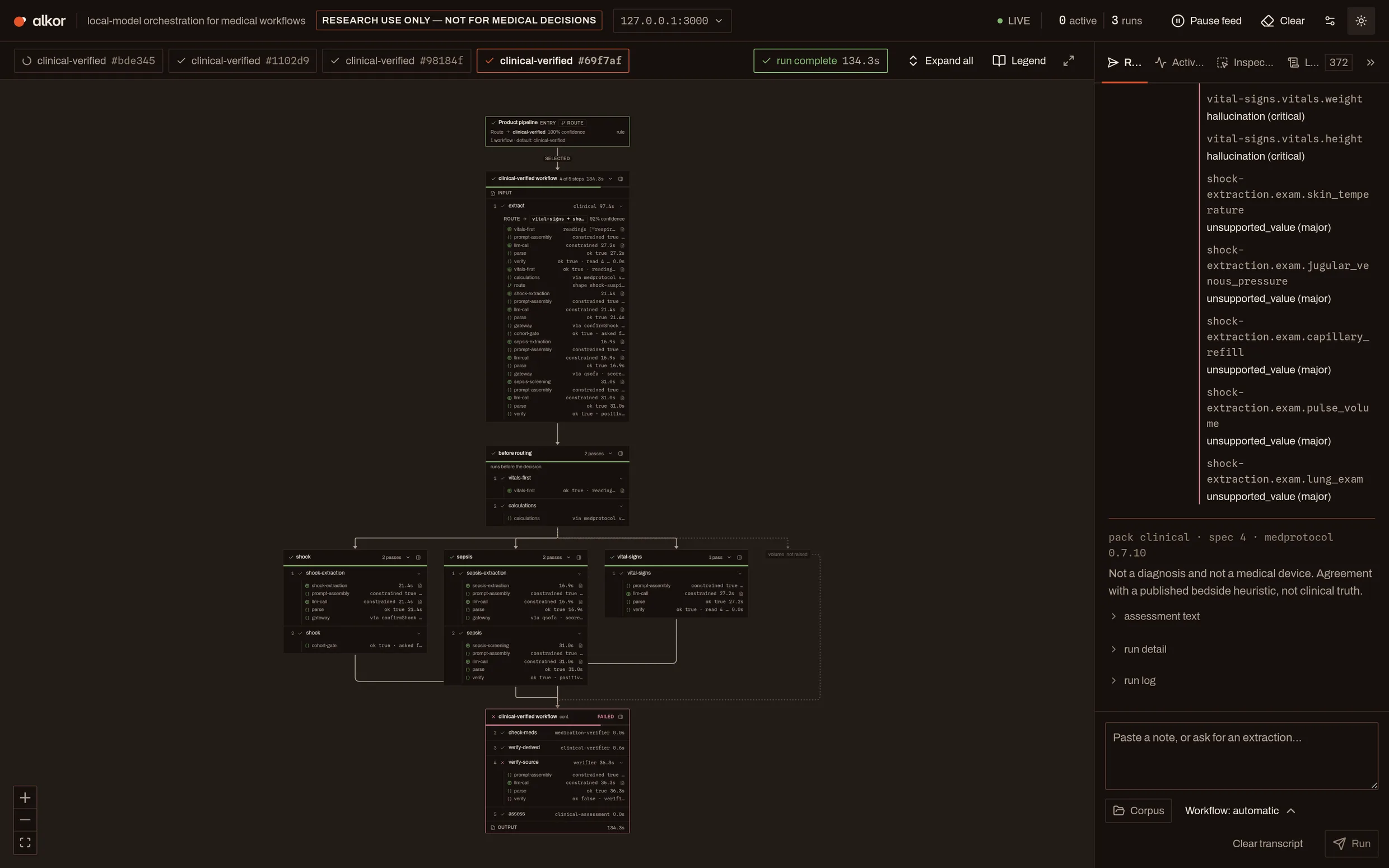Open the first R... run tab in right panel

[1124, 63]
